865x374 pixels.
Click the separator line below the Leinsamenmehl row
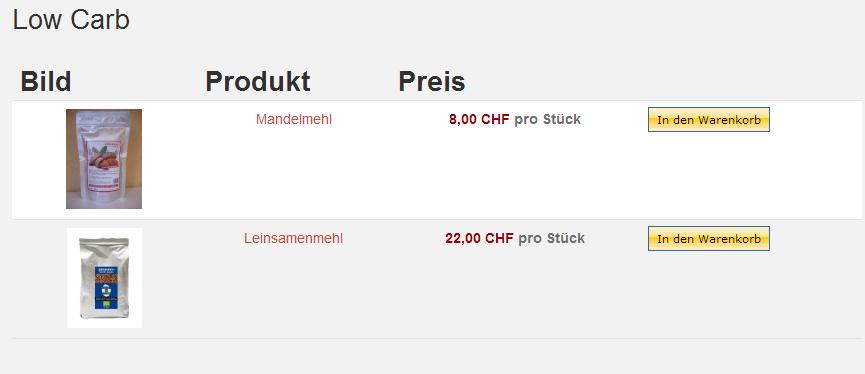pyautogui.click(x=436, y=338)
